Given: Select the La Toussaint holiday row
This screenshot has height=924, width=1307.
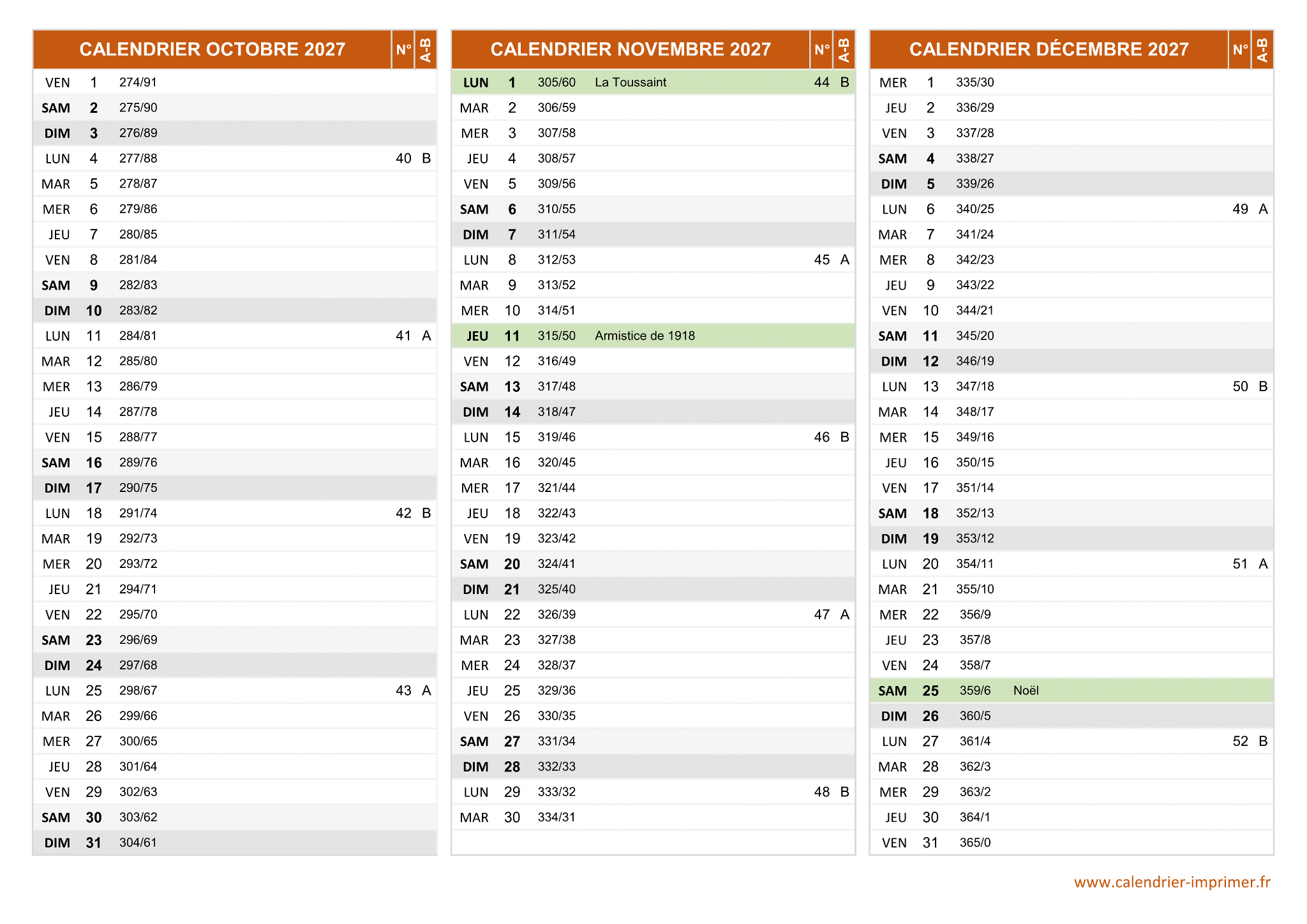Looking at the screenshot, I should (630, 82).
